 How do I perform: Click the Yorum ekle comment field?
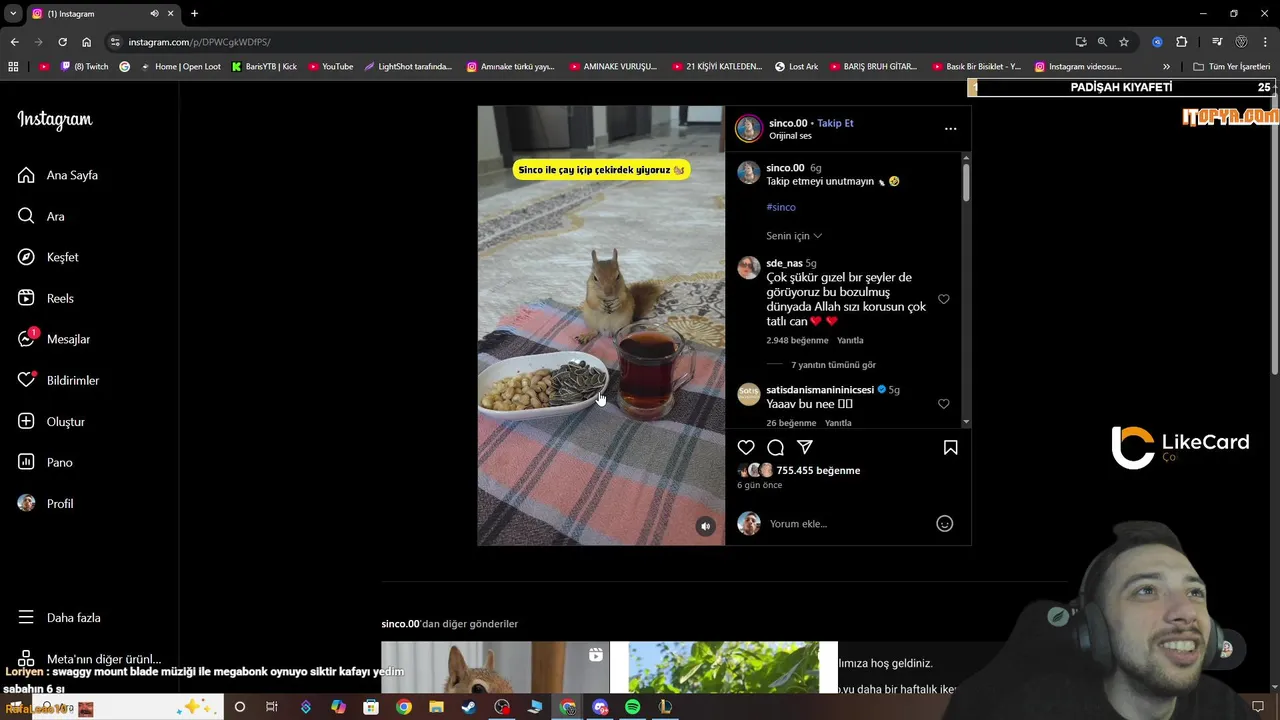(x=845, y=523)
